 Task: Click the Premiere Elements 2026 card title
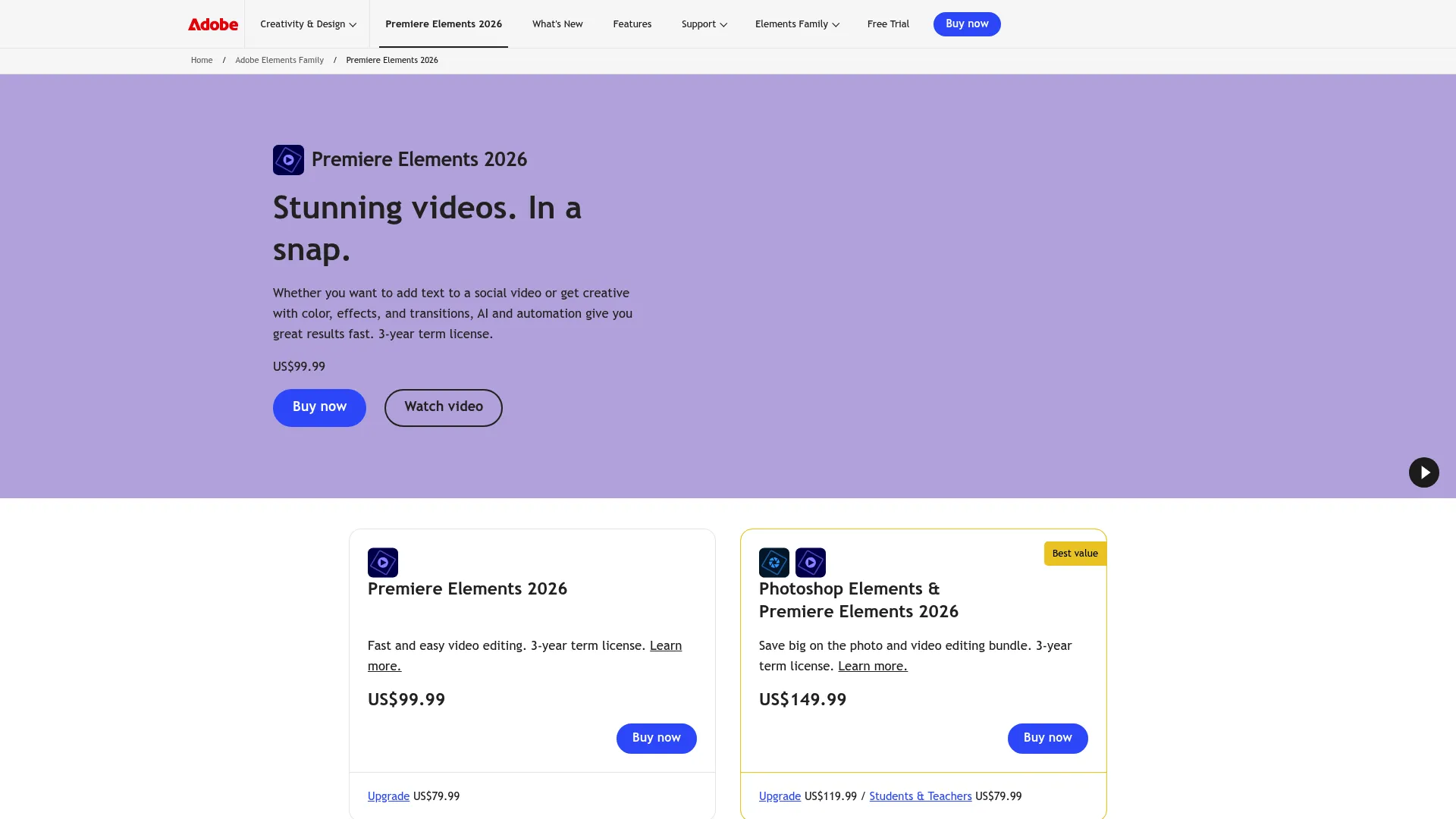[467, 589]
